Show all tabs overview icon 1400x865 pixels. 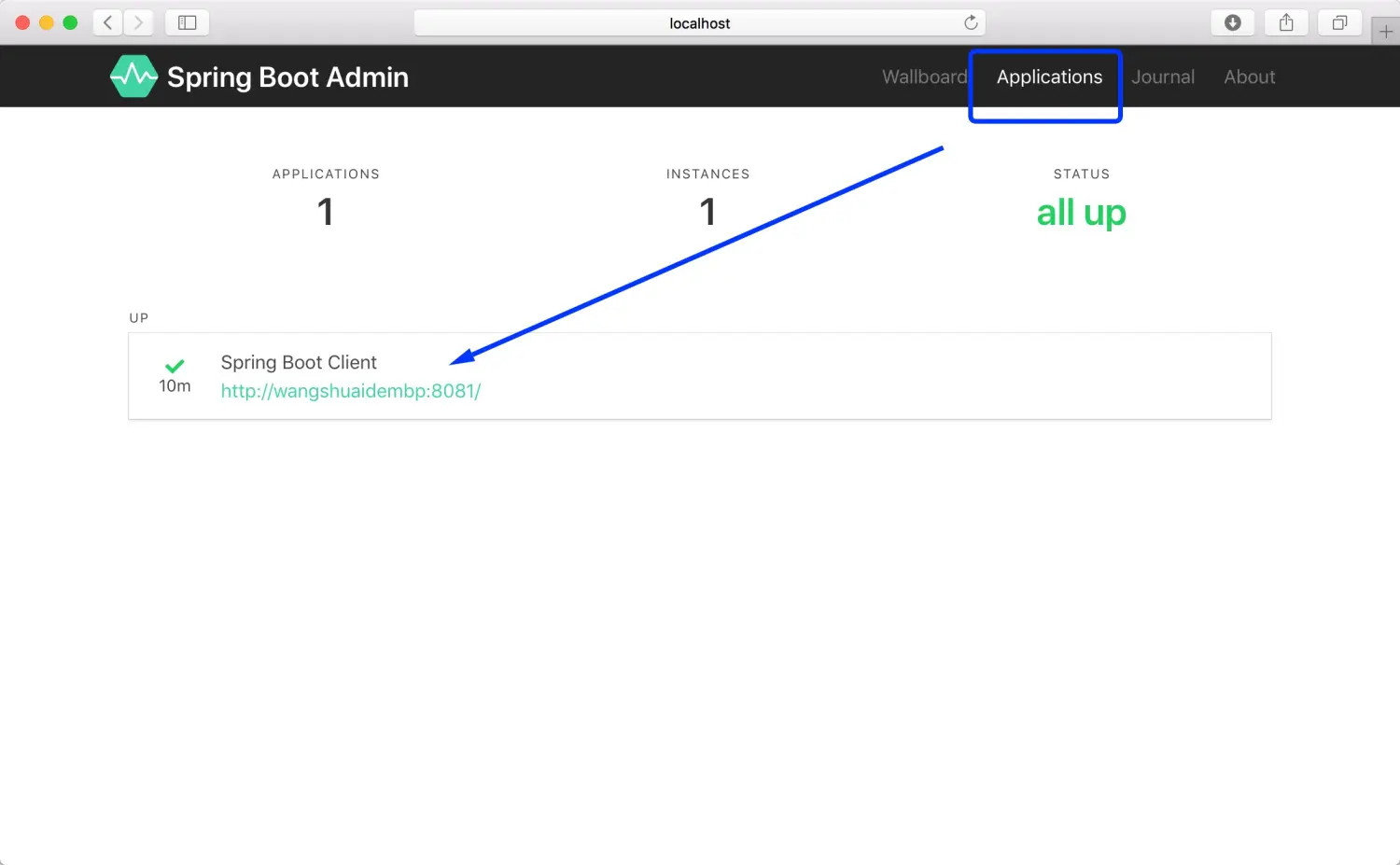[1339, 22]
